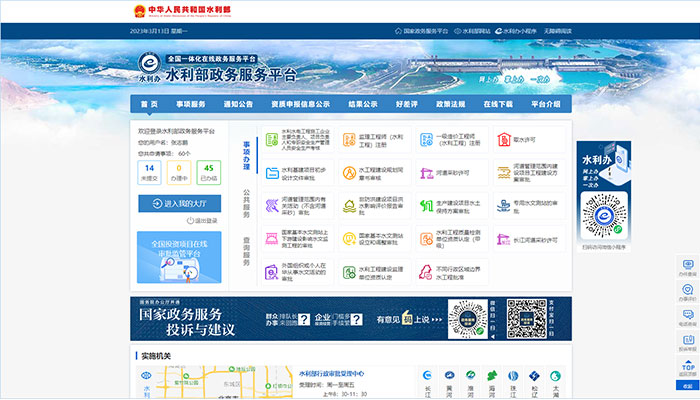This screenshot has width=700, height=400.
Task: Open 办事评价 in right floating sidebar
Action: pos(688,292)
